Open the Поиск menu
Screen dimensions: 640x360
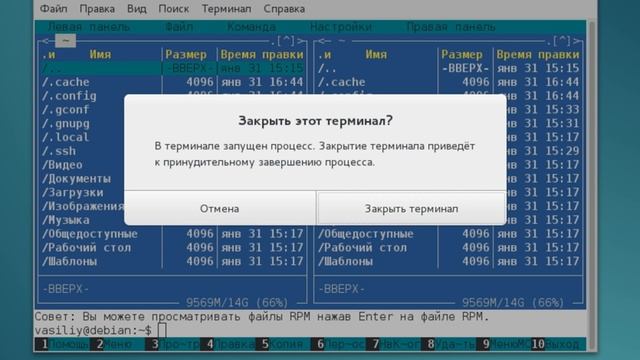coord(173,9)
